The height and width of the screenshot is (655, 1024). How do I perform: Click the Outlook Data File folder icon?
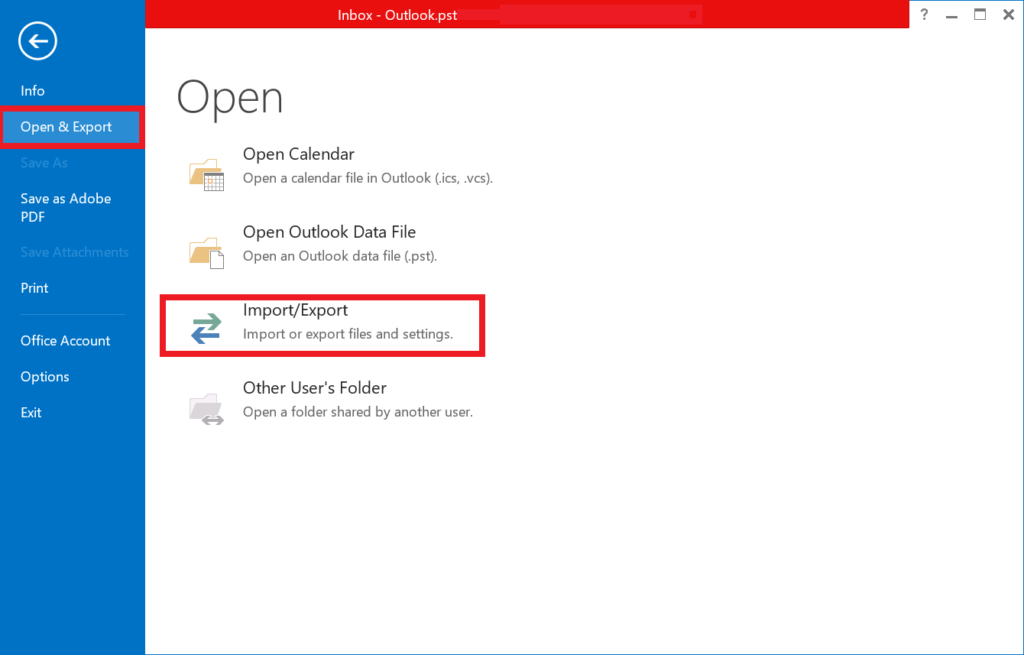pos(205,252)
